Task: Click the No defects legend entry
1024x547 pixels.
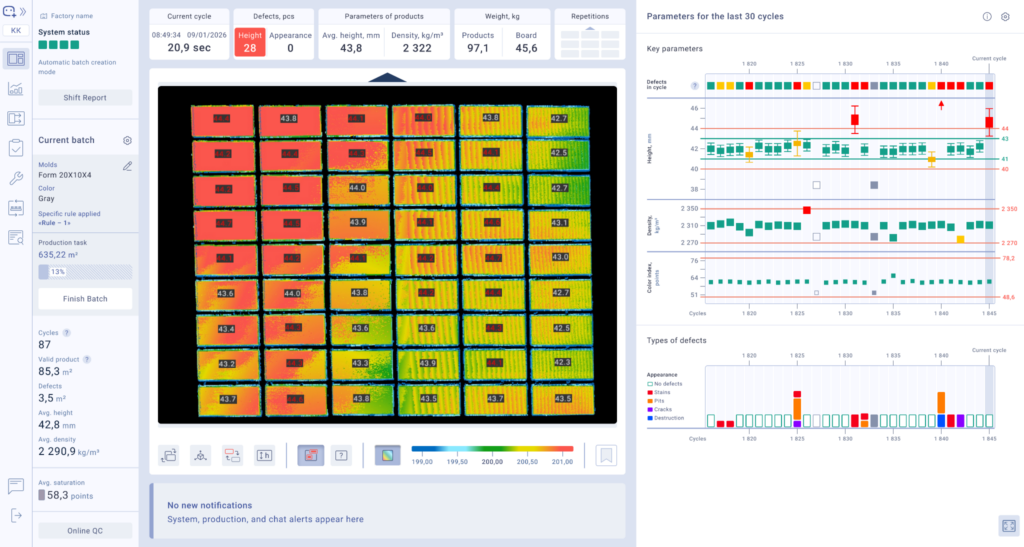Action: [x=664, y=384]
